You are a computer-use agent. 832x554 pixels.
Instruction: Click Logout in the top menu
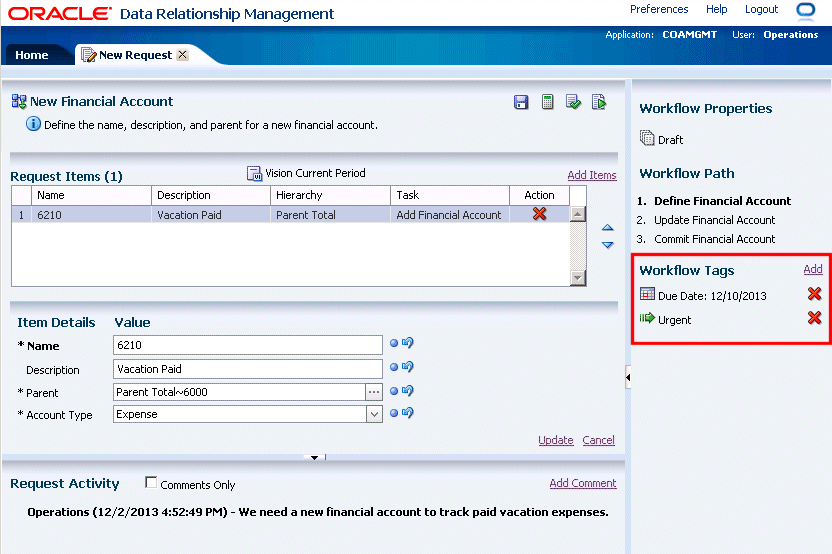click(x=761, y=10)
